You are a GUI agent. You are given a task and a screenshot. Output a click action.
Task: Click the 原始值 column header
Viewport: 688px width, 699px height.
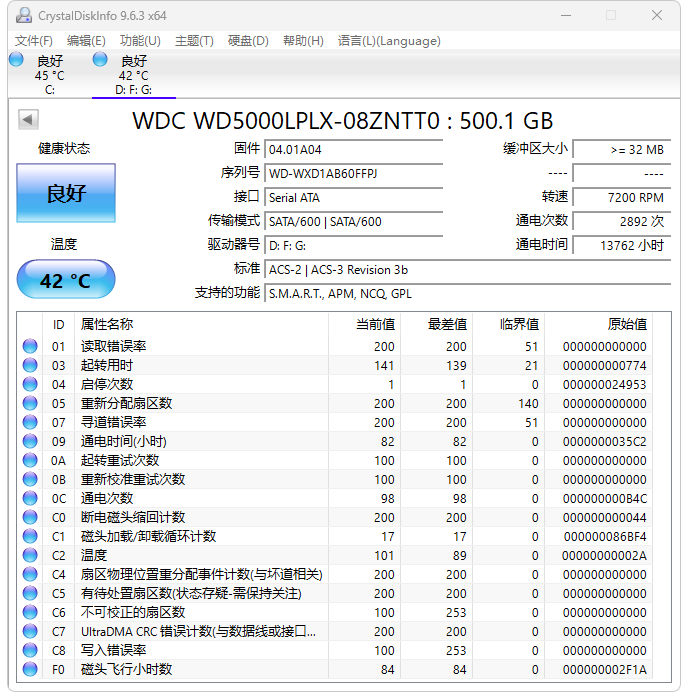pos(598,324)
